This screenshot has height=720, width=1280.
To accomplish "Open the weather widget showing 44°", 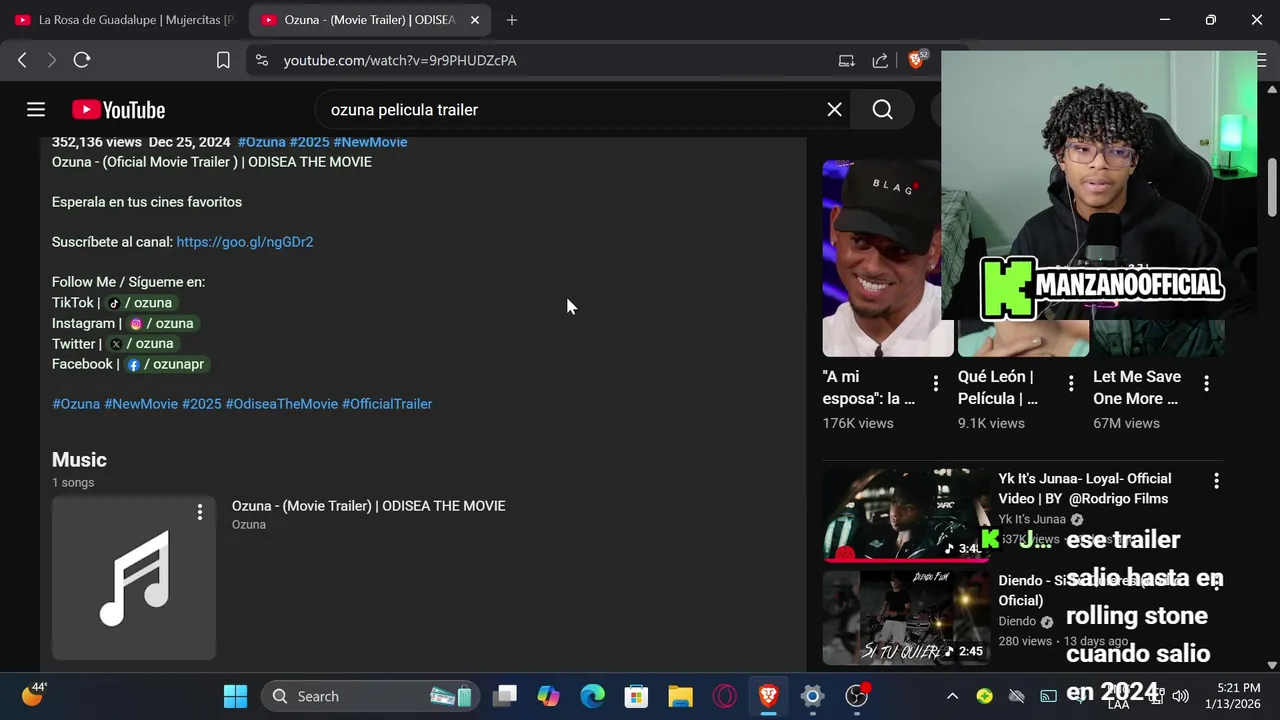I will 34,695.
